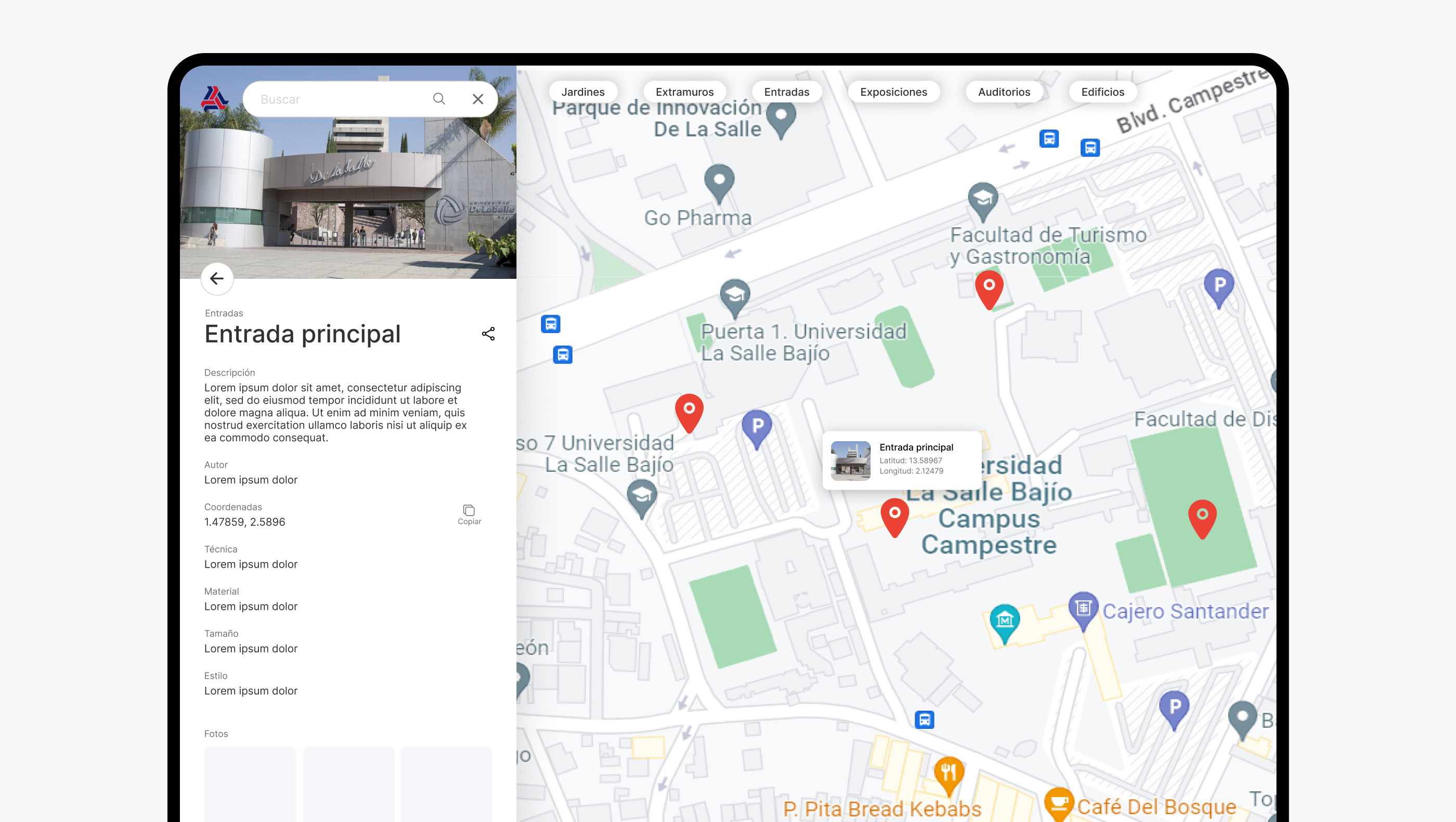Viewport: 1456px width, 822px height.
Task: Click the "Autor" field label
Action: 216,464
